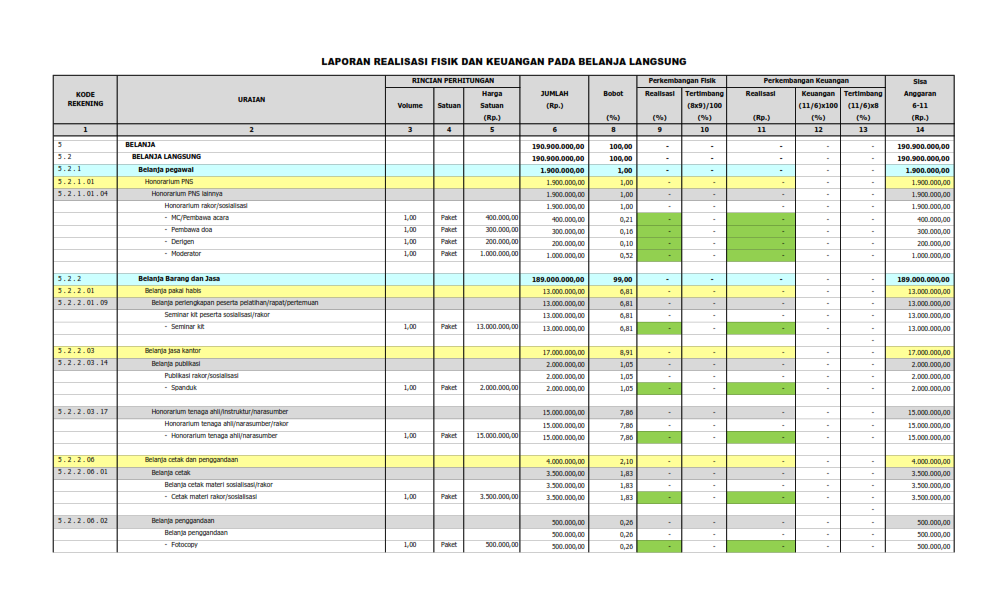The image size is (1008, 612).
Task: Click the Belanja jasa kantor row label
Action: (176, 351)
